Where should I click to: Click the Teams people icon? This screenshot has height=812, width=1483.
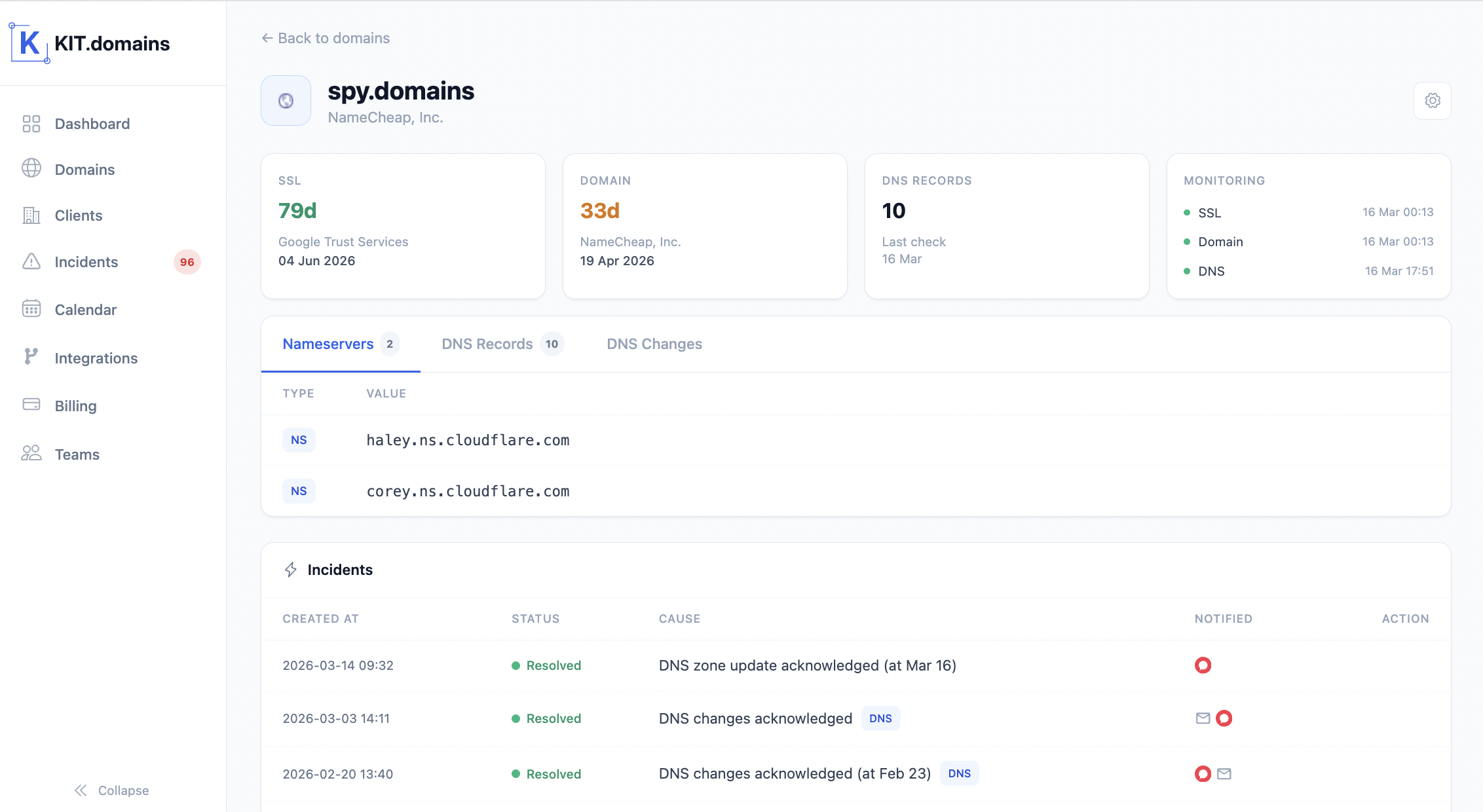coord(31,453)
